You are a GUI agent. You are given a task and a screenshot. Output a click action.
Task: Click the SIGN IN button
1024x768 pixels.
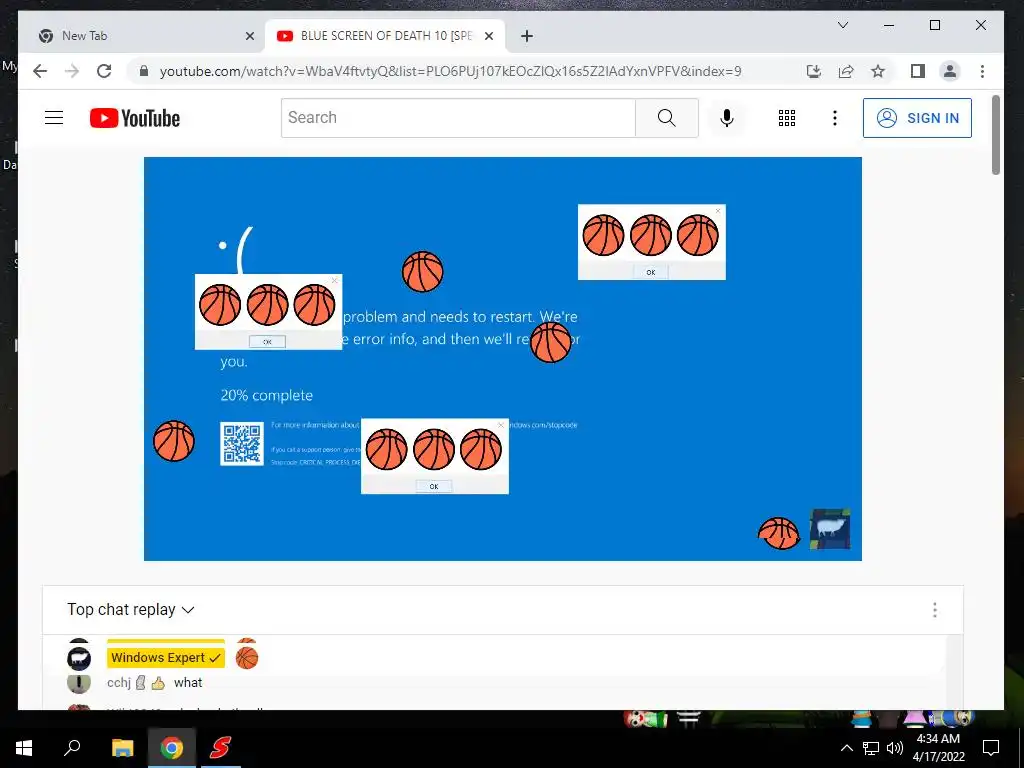tap(917, 118)
